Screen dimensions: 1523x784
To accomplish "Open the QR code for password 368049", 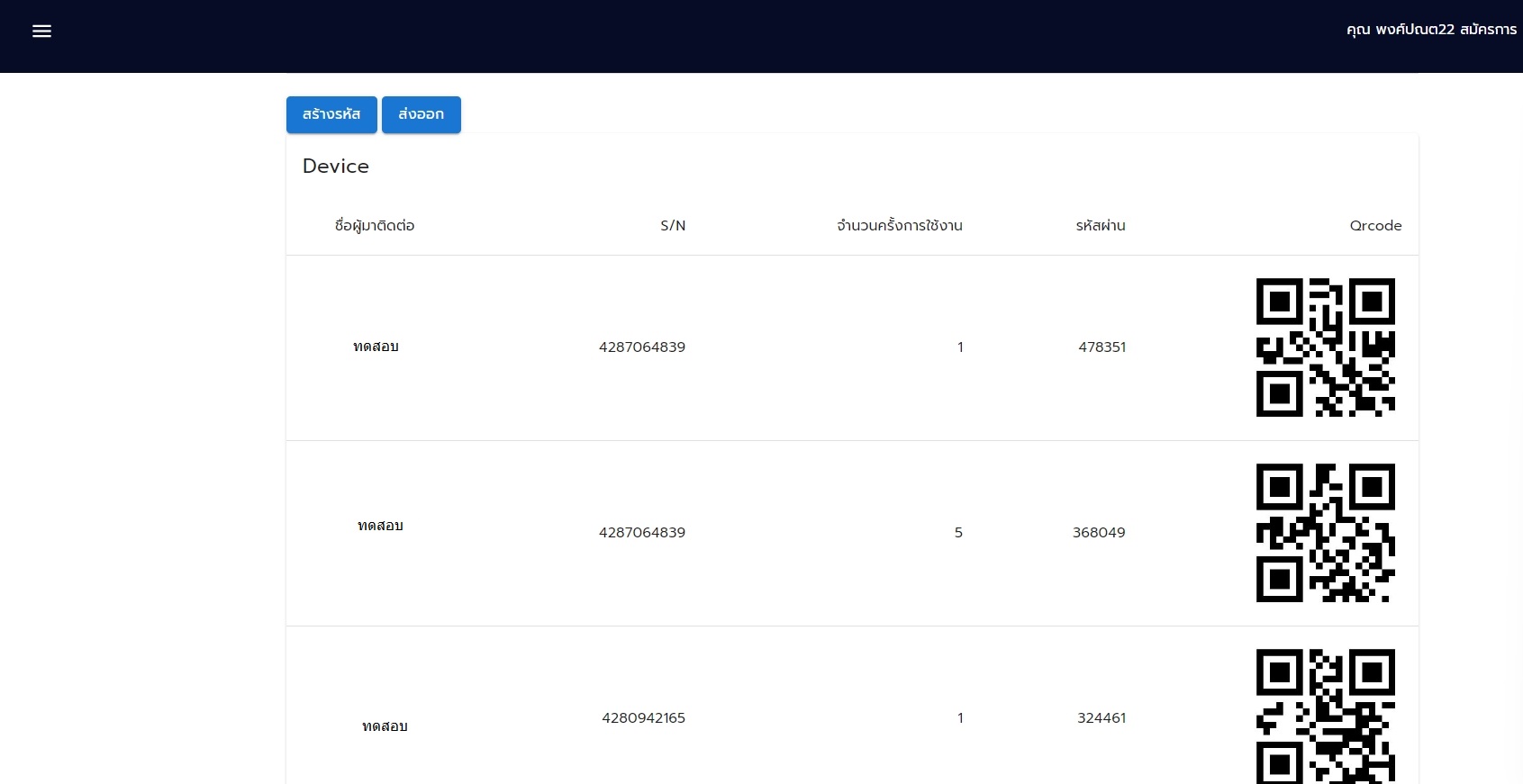I will pos(1326,533).
